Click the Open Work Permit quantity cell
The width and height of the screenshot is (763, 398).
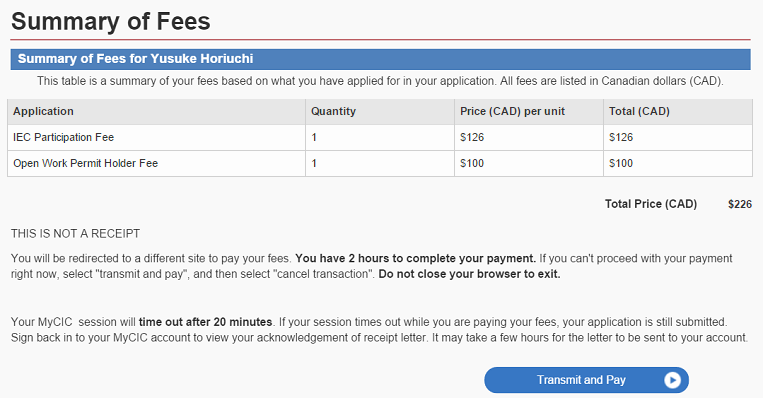(x=380, y=163)
